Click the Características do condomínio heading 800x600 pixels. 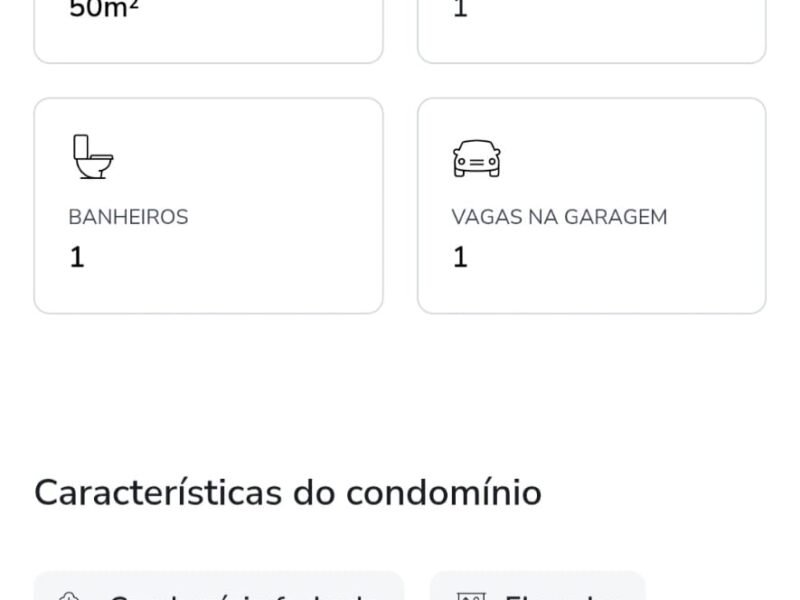pyautogui.click(x=288, y=493)
